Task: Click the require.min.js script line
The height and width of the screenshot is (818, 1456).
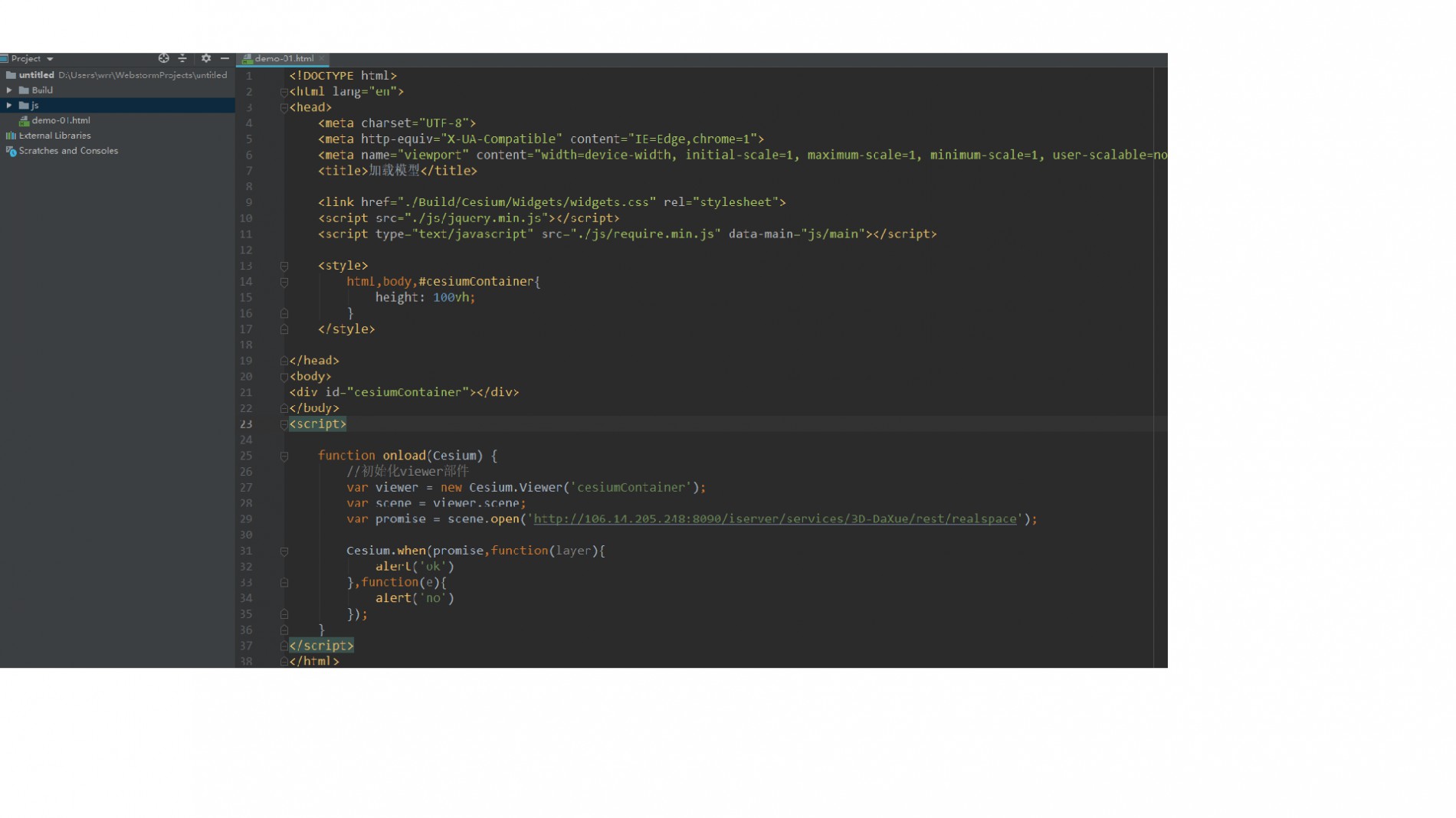Action: click(627, 234)
